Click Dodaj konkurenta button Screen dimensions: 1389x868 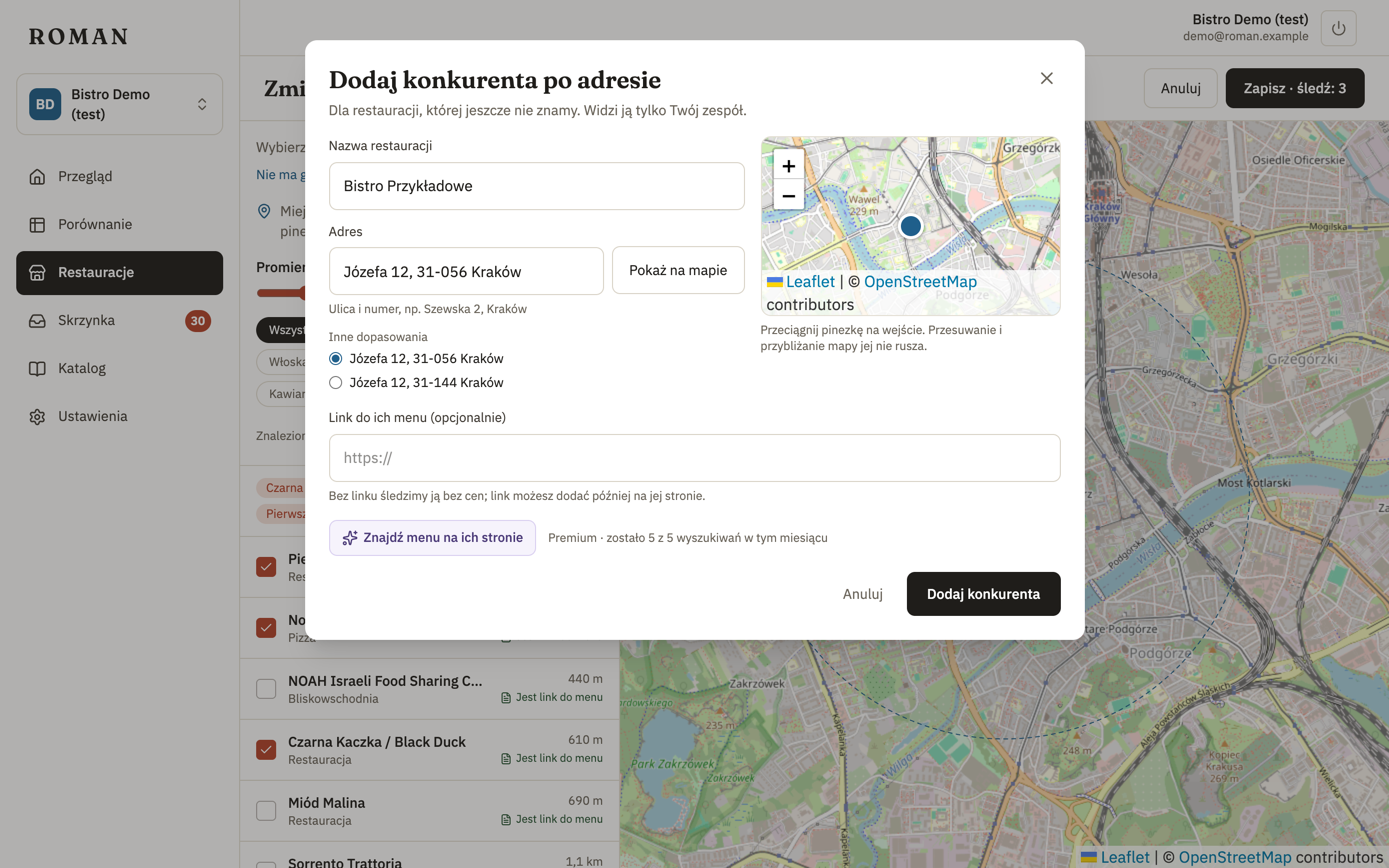[983, 594]
